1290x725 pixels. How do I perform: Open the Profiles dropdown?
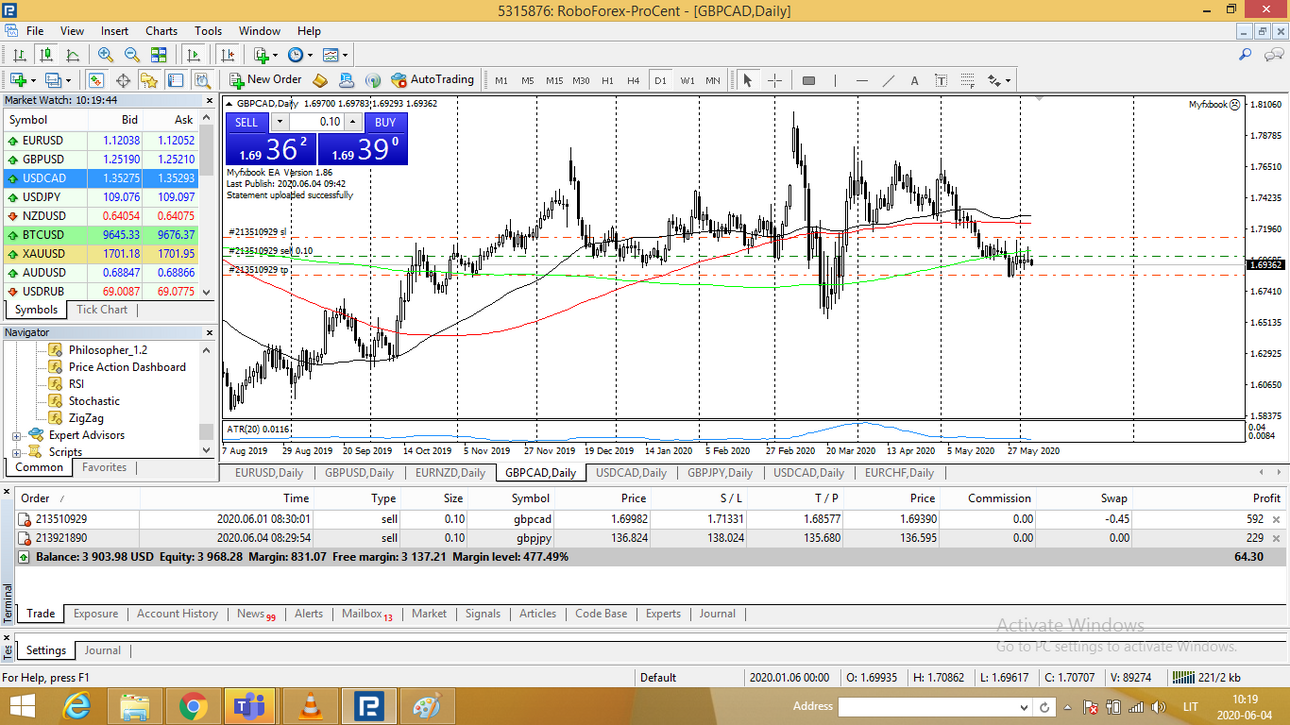59,80
